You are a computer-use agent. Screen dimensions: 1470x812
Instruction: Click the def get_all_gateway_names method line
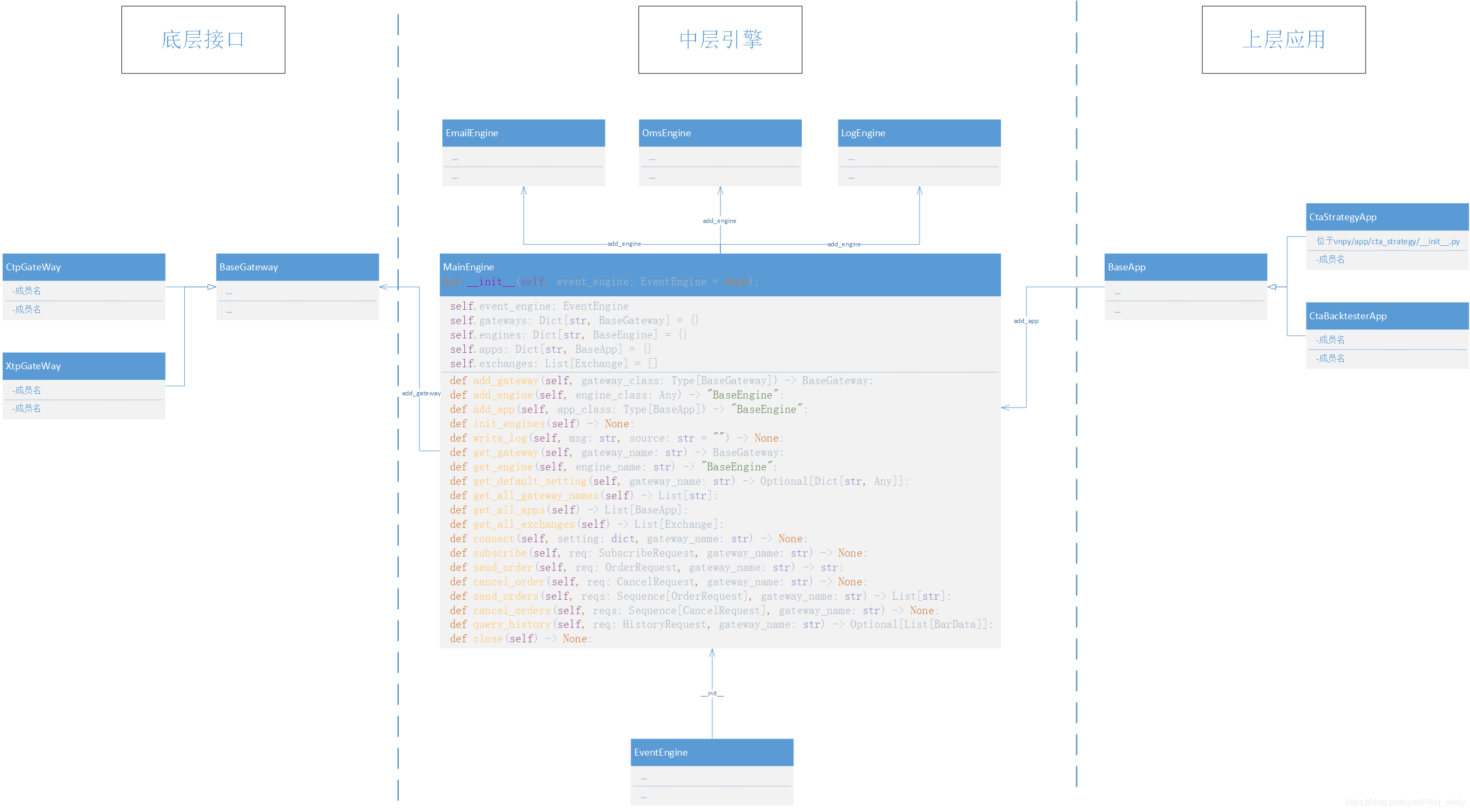pos(584,495)
